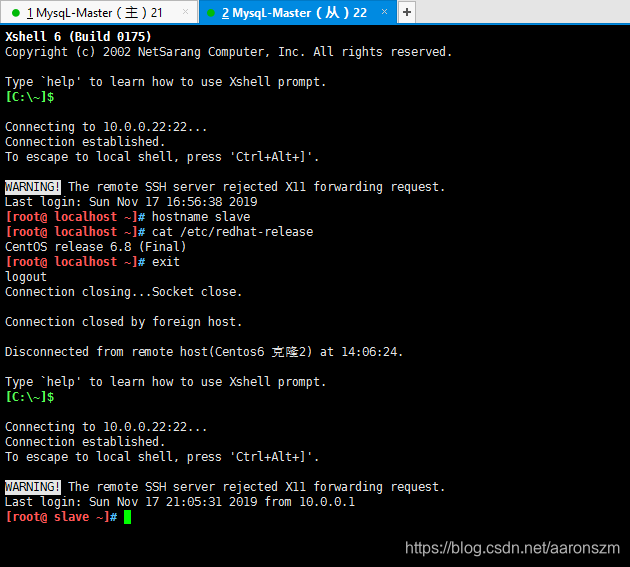
Task: Click 'Last login: Sun Nov 17 21:05:31' line
Action: [180, 502]
